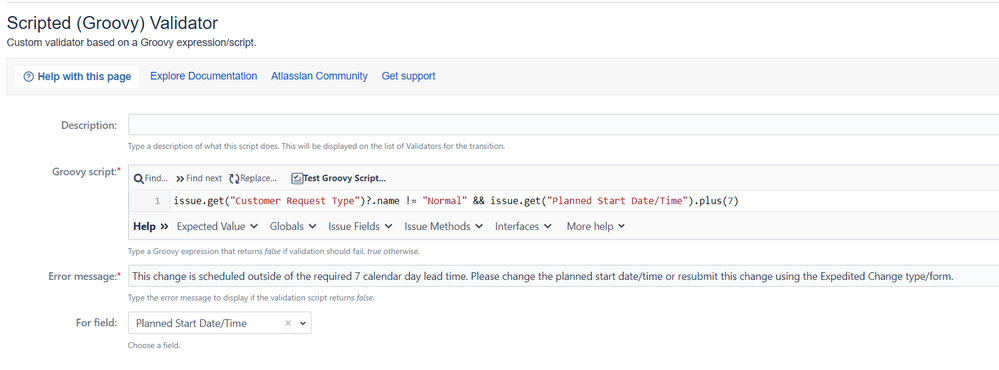999x370 pixels.
Task: Click the Help with this page button
Action: point(77,77)
